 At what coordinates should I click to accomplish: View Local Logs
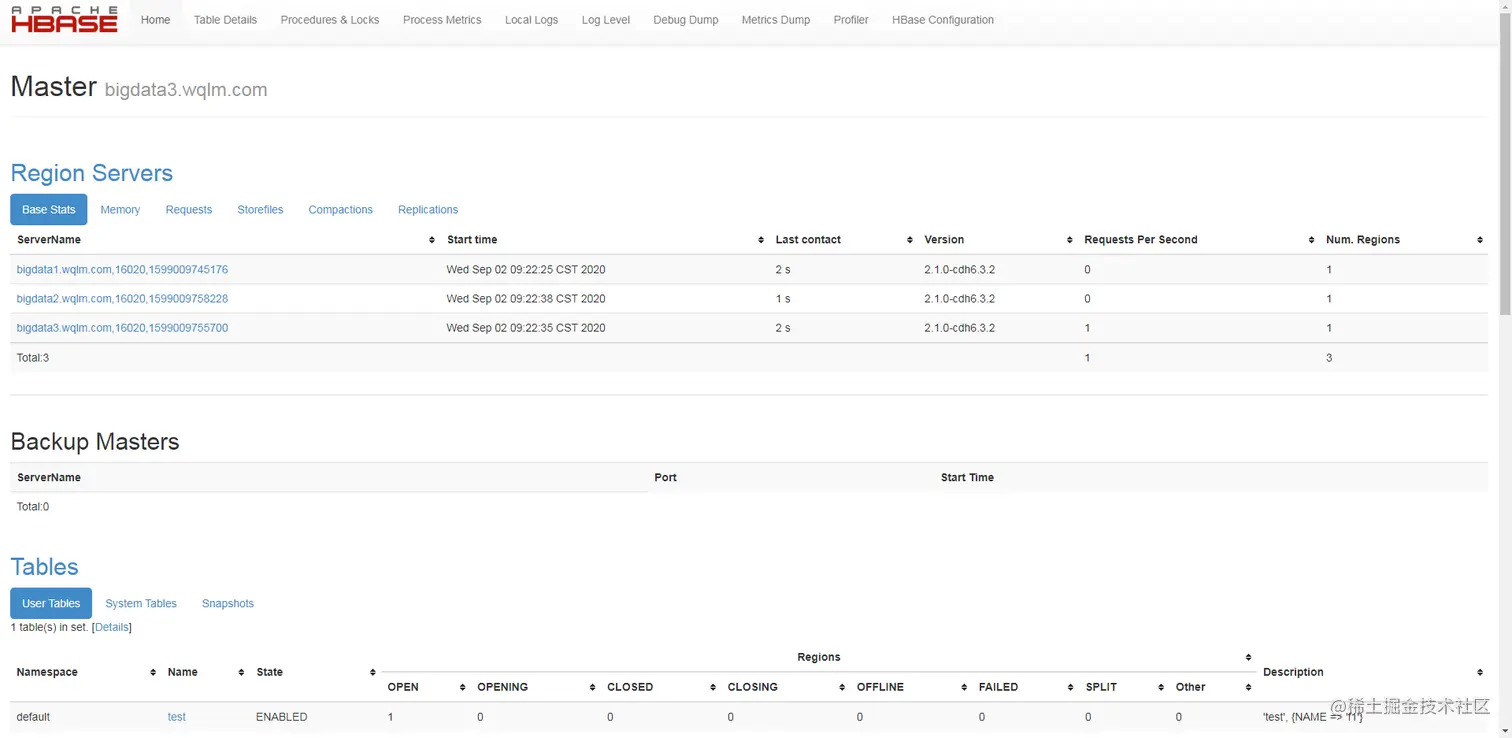[x=531, y=20]
